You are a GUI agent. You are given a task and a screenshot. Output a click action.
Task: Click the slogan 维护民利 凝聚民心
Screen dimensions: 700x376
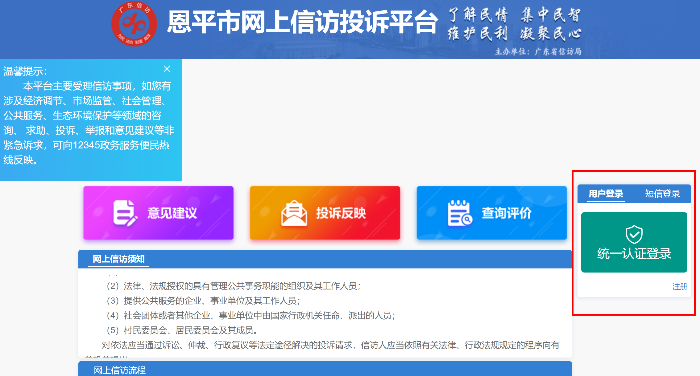514,33
